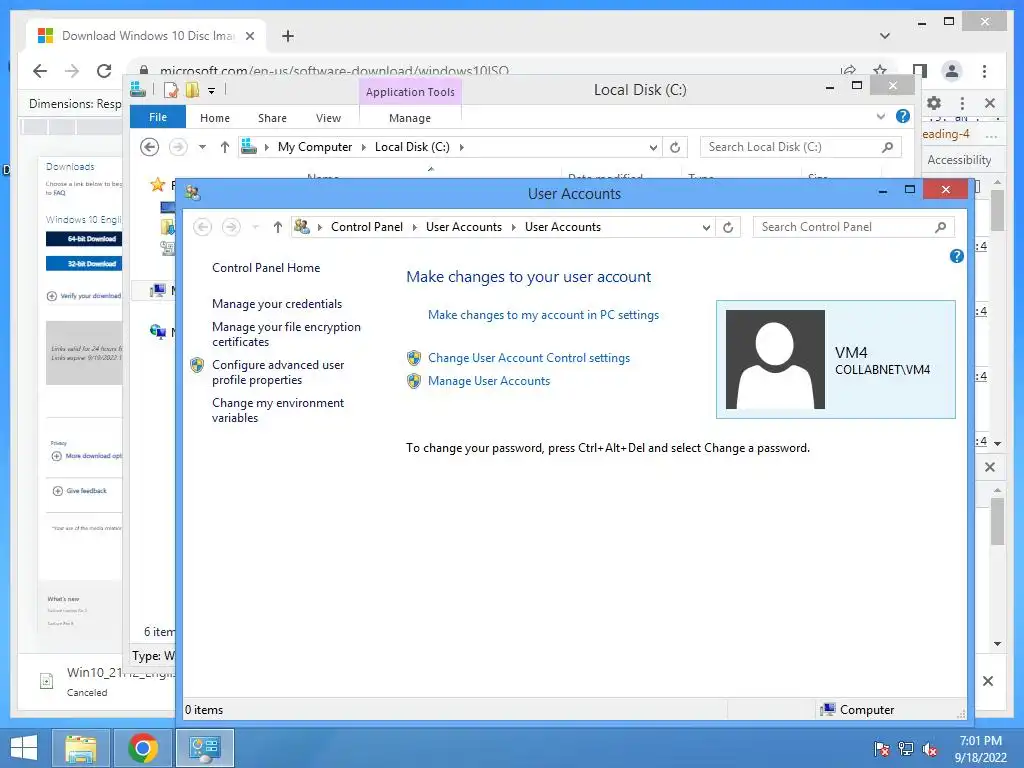Open Manage your file encryption certificates
Viewport: 1024px width, 768px height.
[286, 334]
